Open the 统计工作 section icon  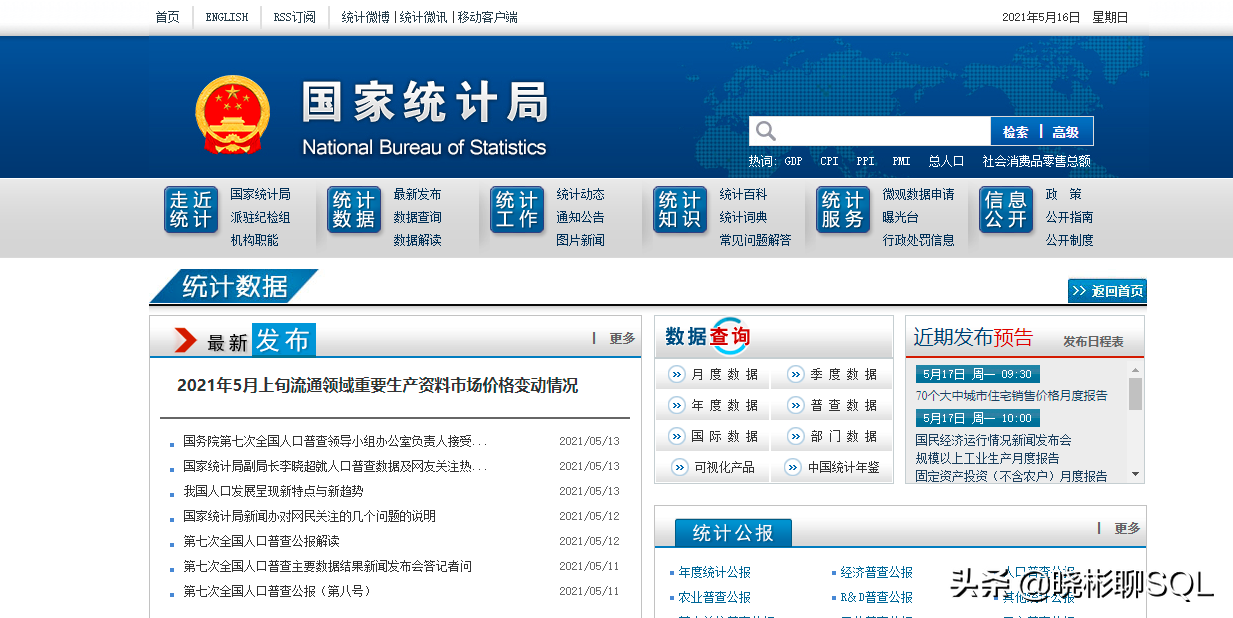point(517,210)
